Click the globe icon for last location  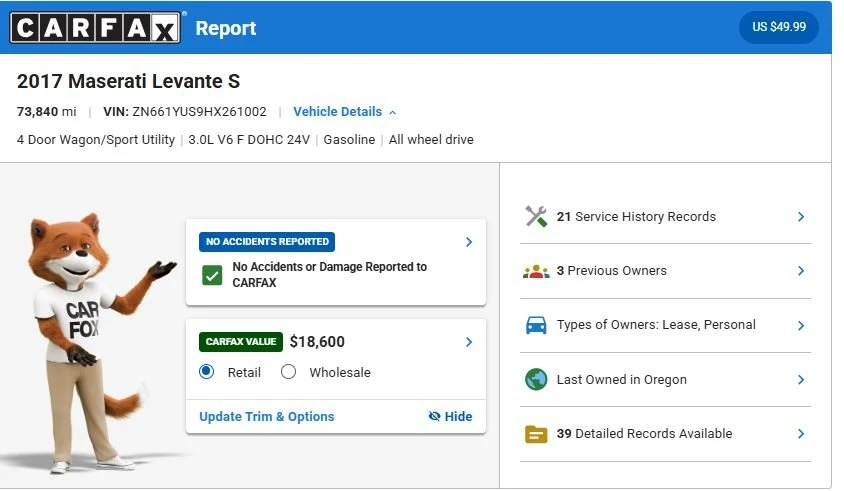(x=536, y=380)
